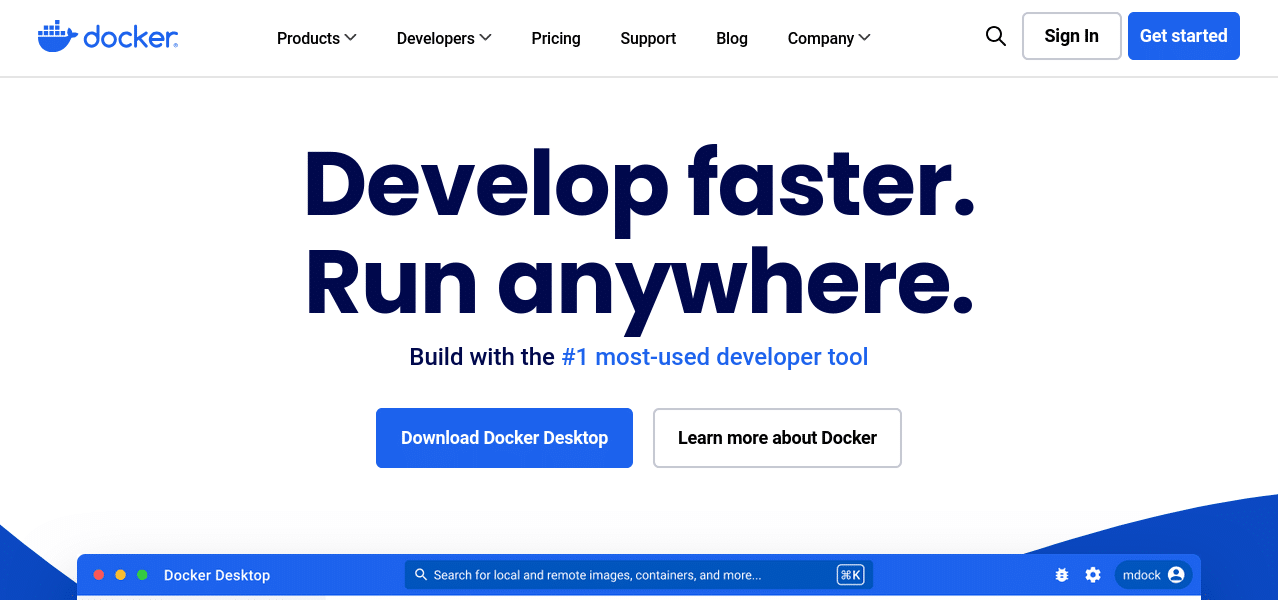
Task: Open bug report in Docker Desktop toolbar
Action: click(1061, 575)
